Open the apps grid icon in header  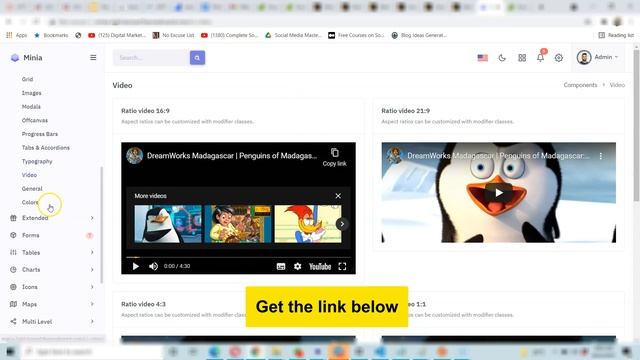point(522,58)
